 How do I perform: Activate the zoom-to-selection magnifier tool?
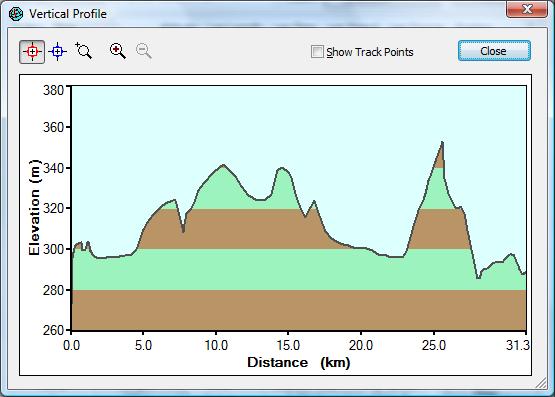tap(84, 51)
